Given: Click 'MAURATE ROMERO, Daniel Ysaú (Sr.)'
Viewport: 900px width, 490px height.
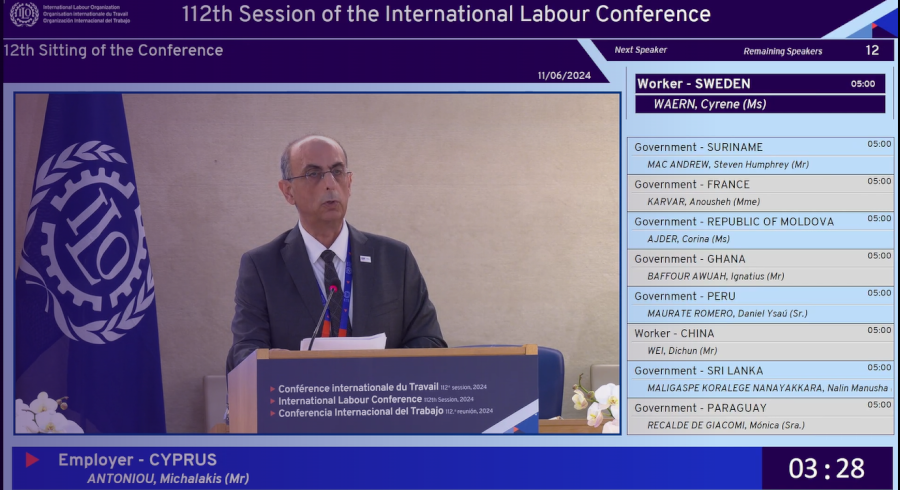Looking at the screenshot, I should pos(727,314).
